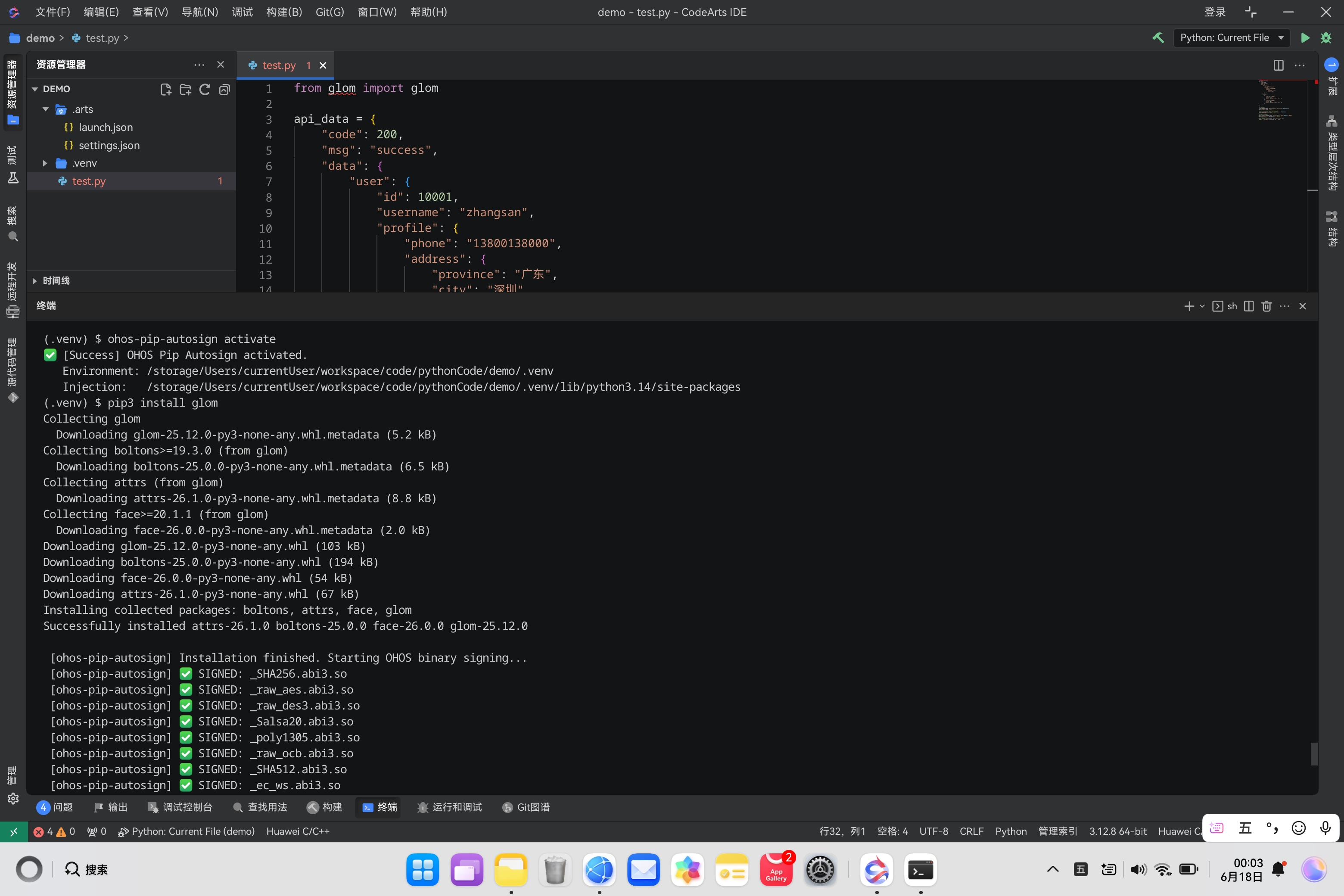The width and height of the screenshot is (1344, 896).
Task: Open the 搜索 view in the left sidebar
Action: click(12, 224)
